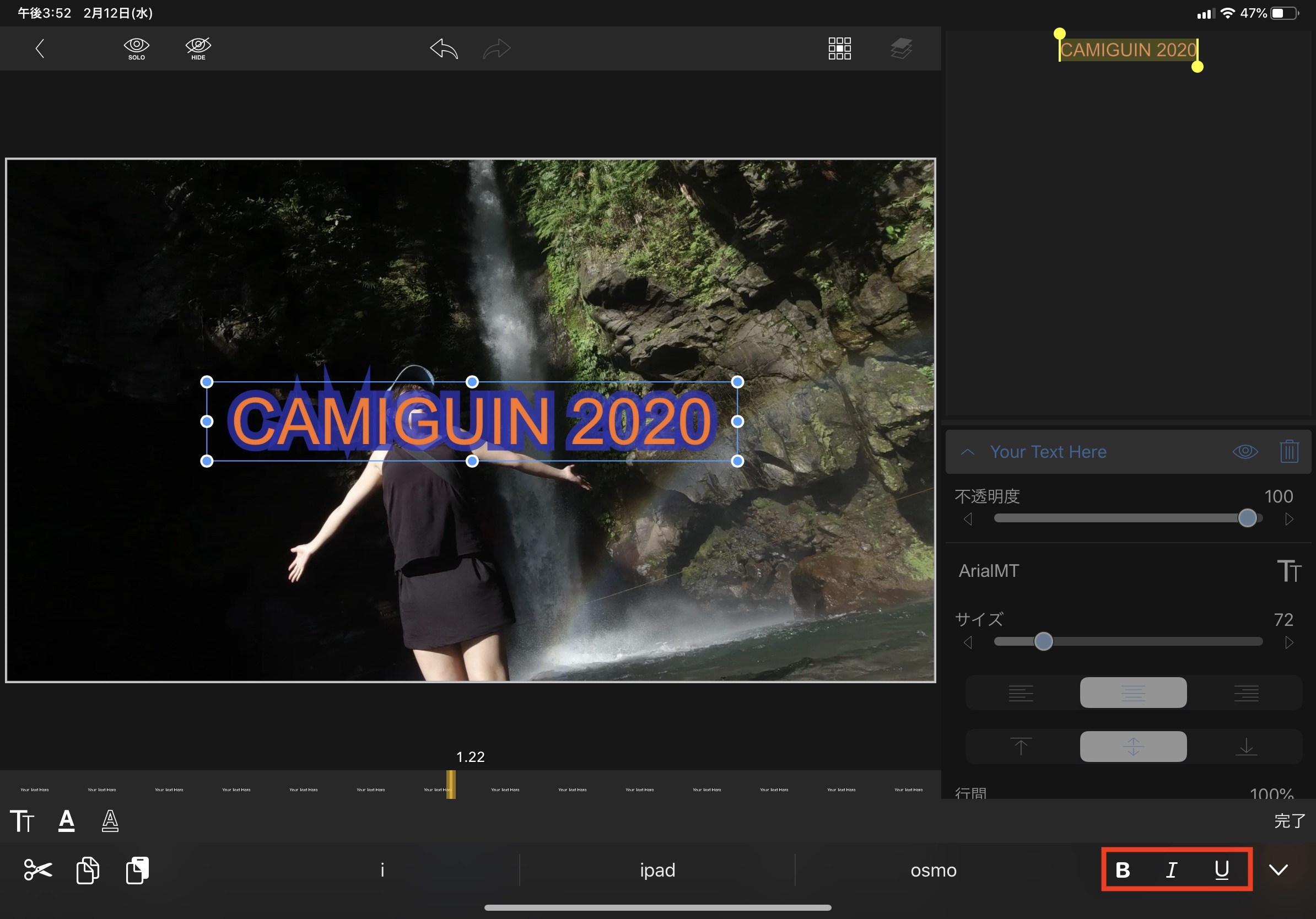
Task: Toggle visibility of Your Text Here layer
Action: 1245,451
